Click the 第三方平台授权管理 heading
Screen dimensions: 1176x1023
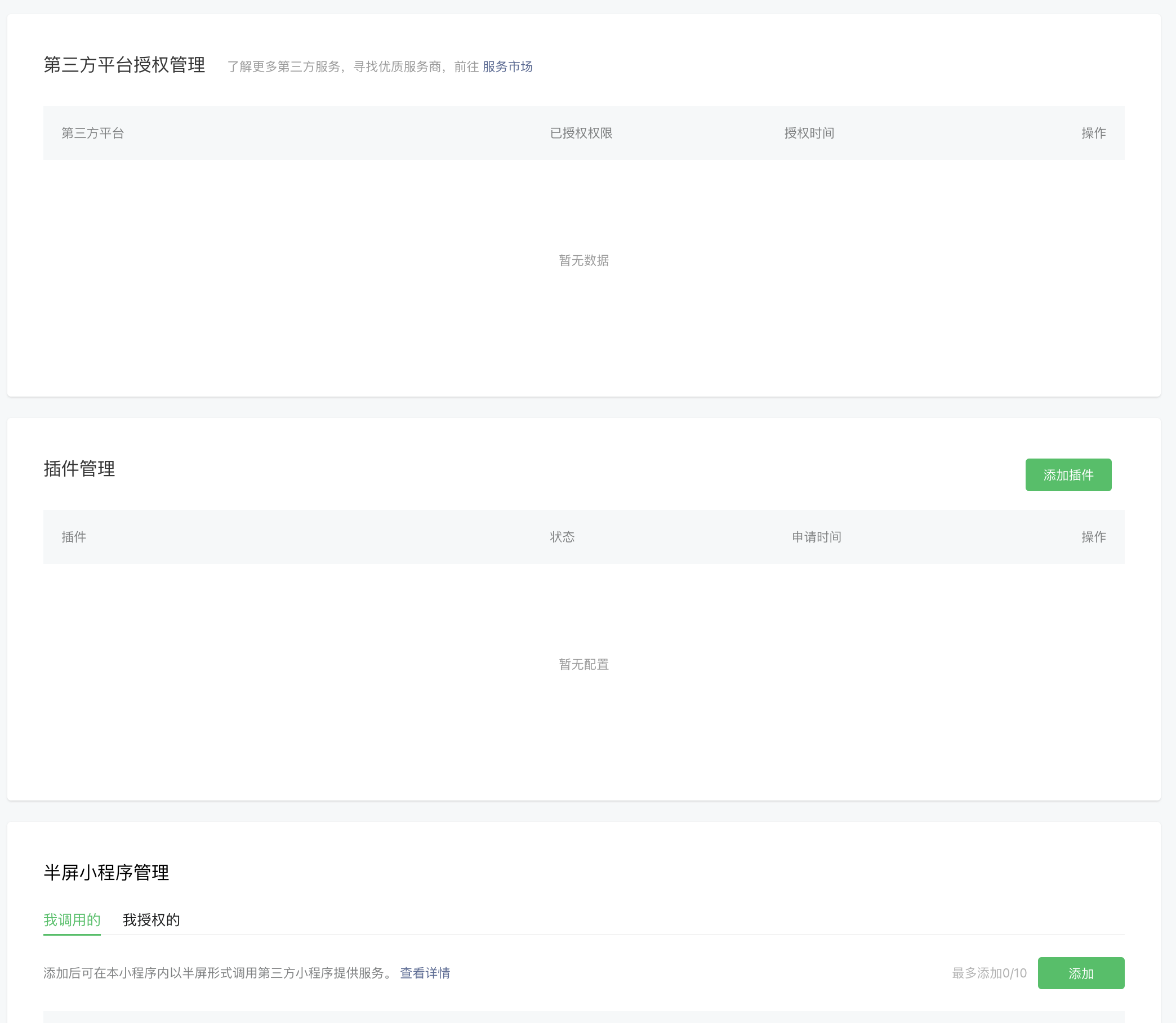coord(124,65)
